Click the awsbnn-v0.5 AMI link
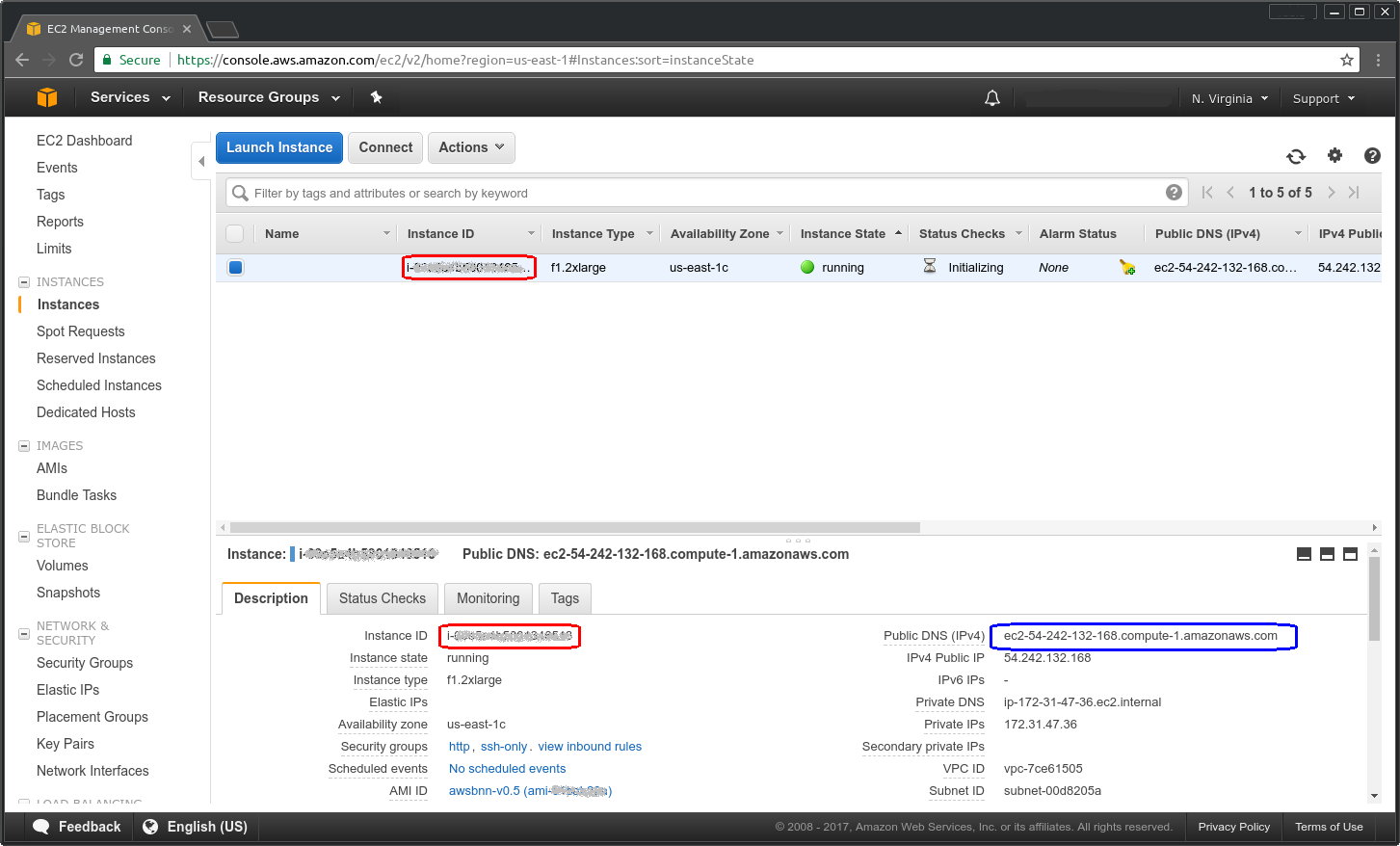 click(530, 791)
